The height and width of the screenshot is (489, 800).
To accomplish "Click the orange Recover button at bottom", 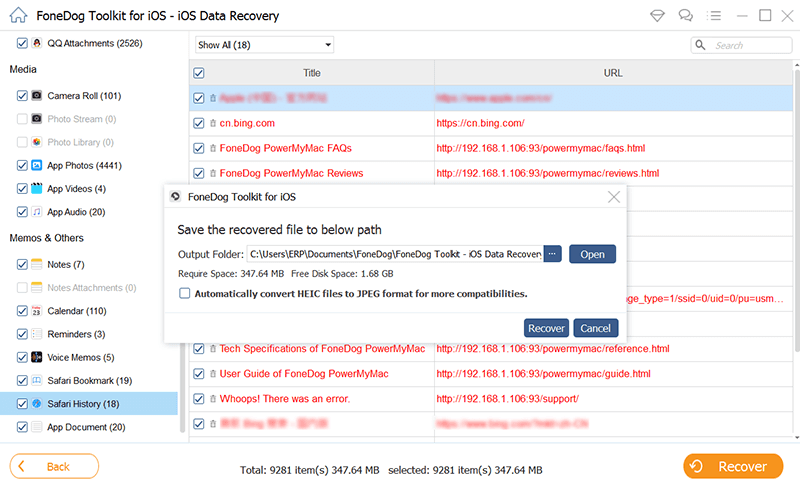I will click(733, 467).
